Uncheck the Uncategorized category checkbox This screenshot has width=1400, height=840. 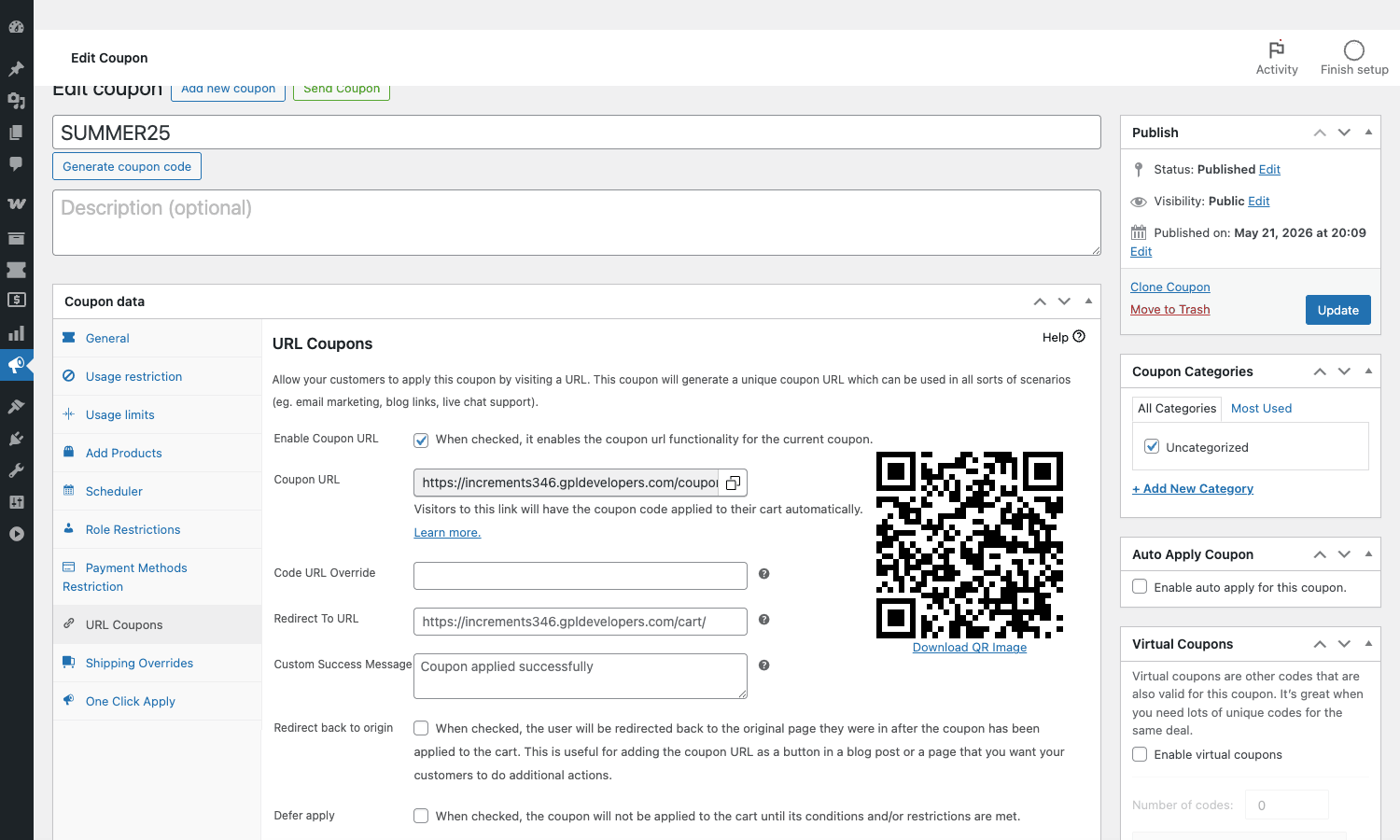[x=1152, y=447]
